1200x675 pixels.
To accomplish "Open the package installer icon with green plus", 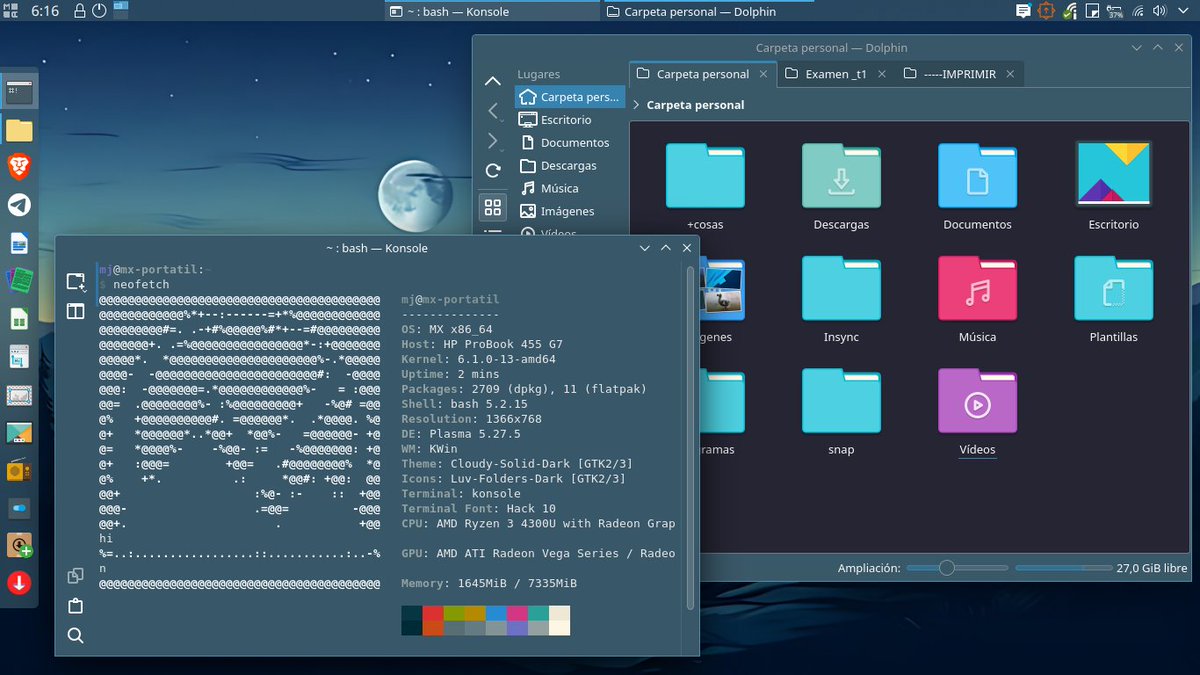I will tap(19, 545).
